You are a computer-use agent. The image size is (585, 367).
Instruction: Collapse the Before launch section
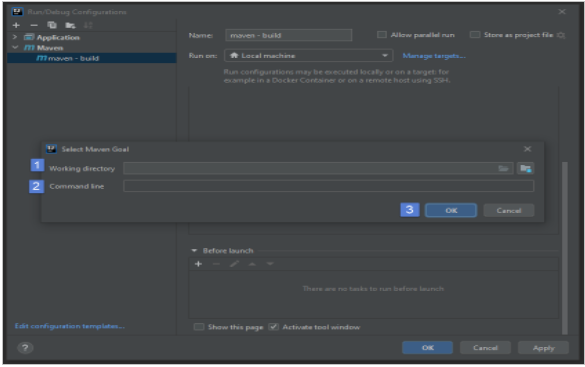[194, 251]
